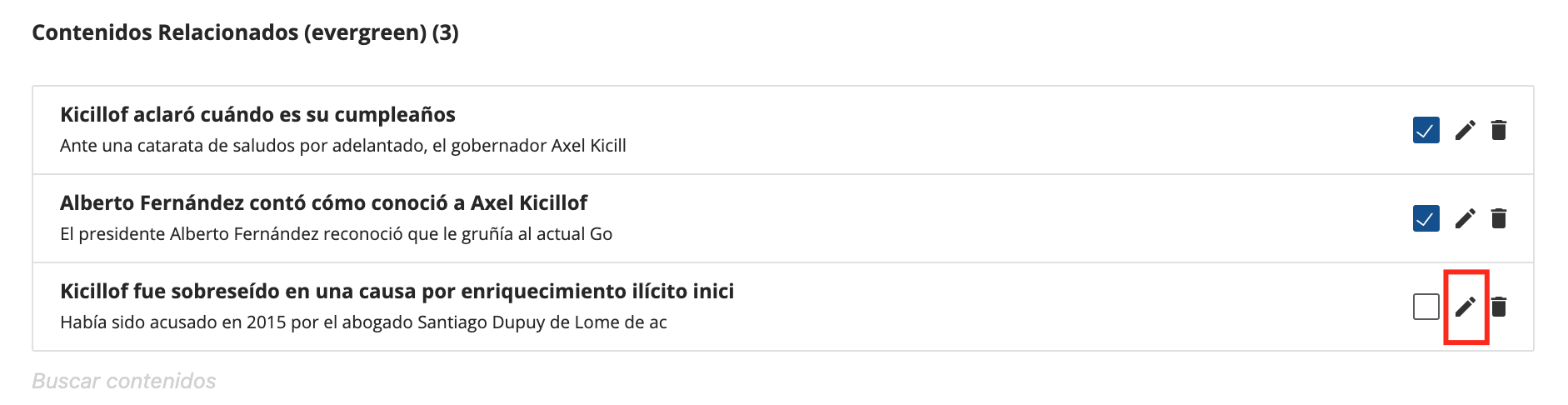Click the '(3)' item count in heading

[445, 32]
